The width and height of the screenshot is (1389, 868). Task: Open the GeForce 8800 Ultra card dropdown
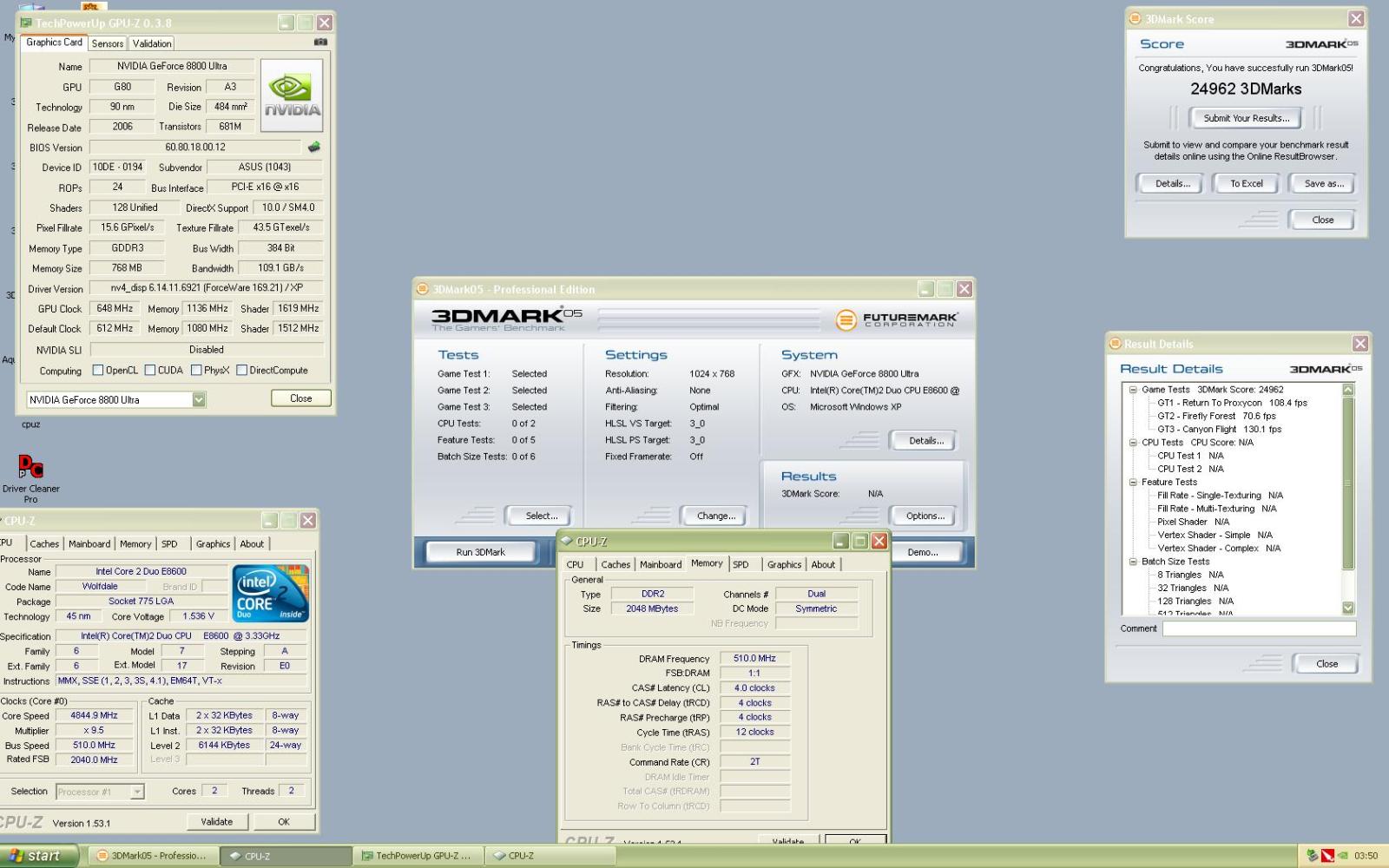pos(199,399)
